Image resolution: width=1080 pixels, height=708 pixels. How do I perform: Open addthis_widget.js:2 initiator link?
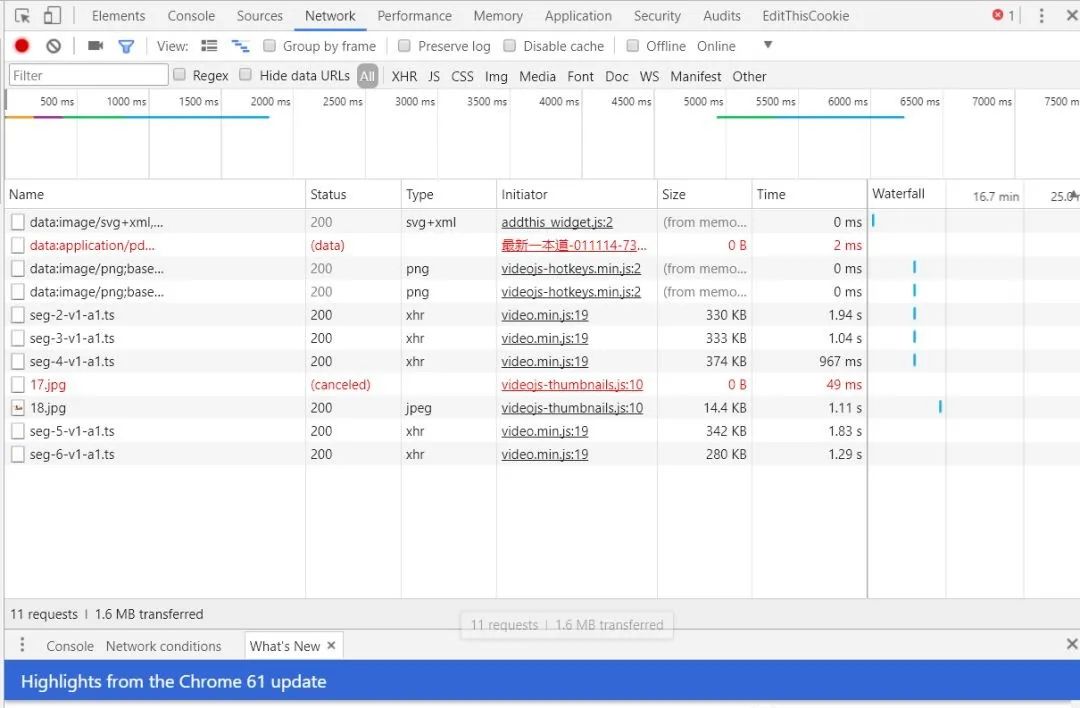tap(557, 222)
